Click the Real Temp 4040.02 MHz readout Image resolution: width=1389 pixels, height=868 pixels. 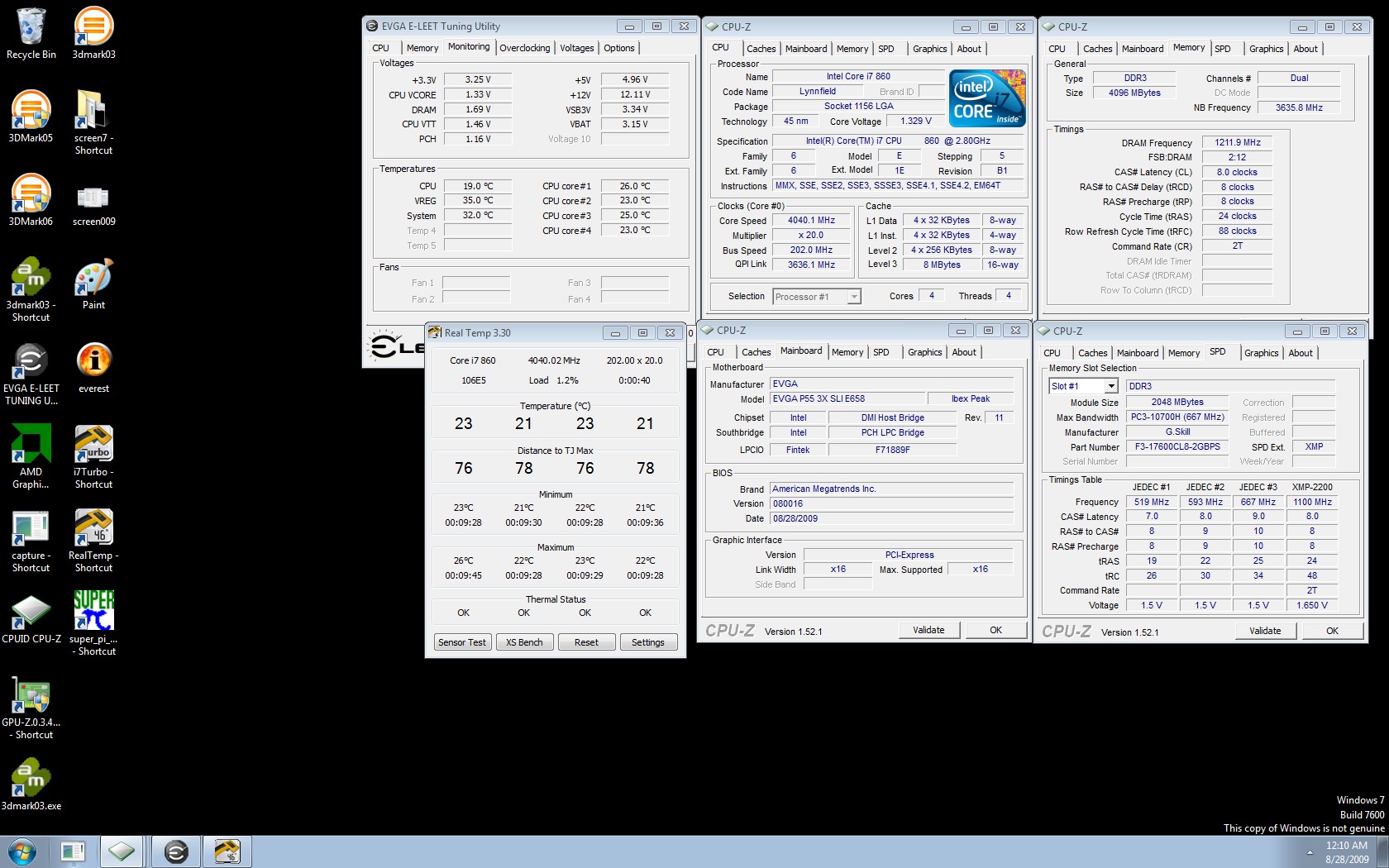[x=554, y=360]
